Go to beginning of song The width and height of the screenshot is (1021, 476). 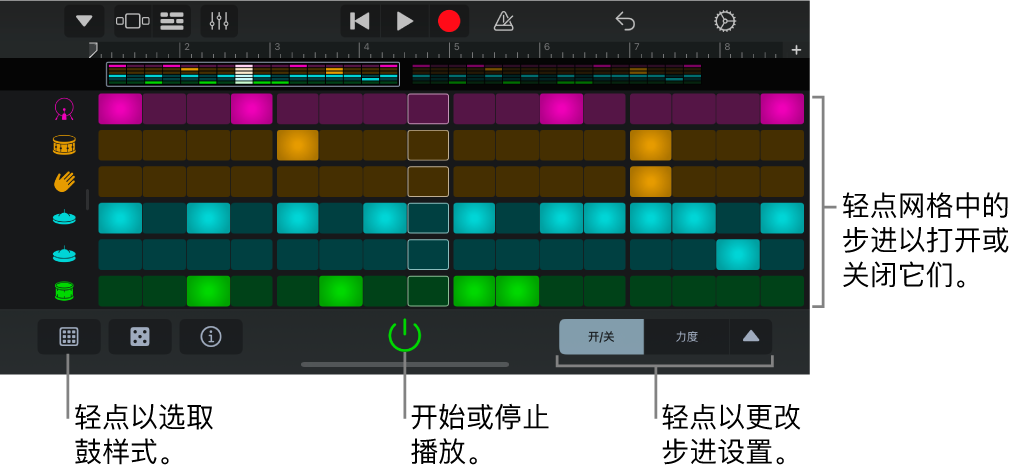coord(360,21)
